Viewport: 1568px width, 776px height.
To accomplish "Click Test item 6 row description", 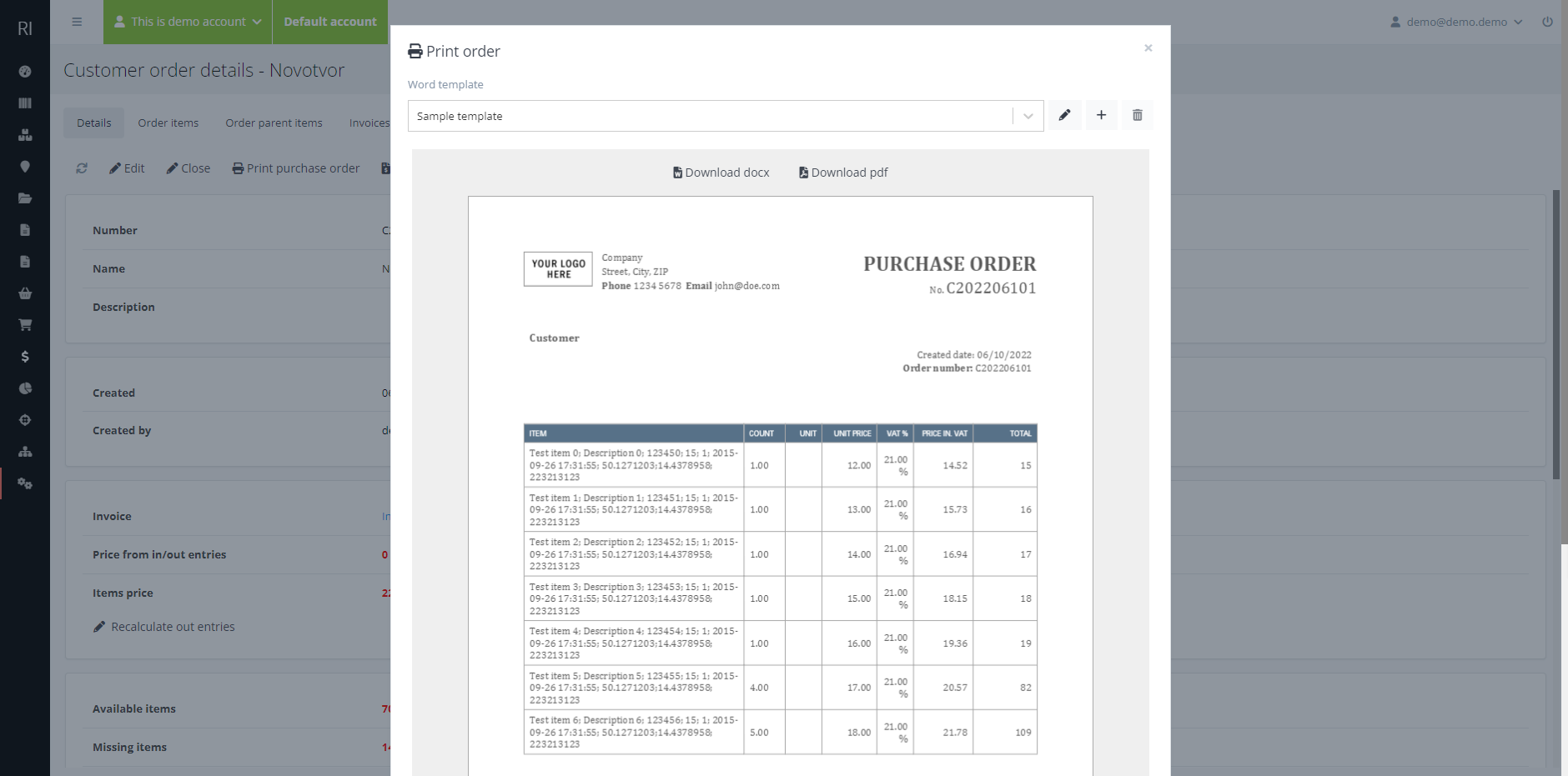I will pyautogui.click(x=634, y=732).
